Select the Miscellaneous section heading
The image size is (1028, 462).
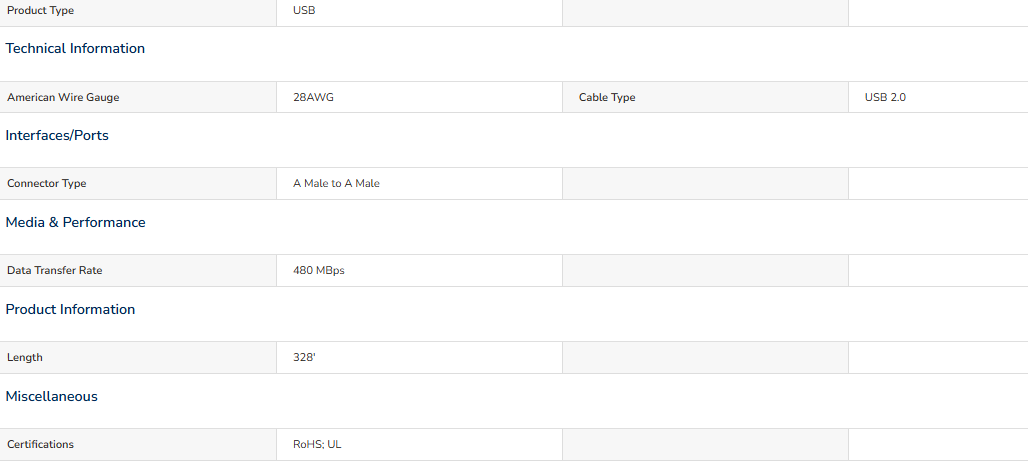[52, 396]
